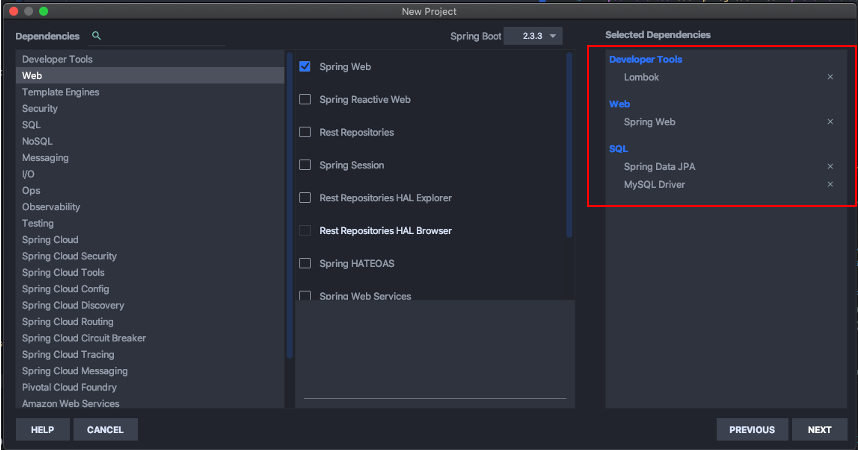Select the Messaging category

(150, 158)
